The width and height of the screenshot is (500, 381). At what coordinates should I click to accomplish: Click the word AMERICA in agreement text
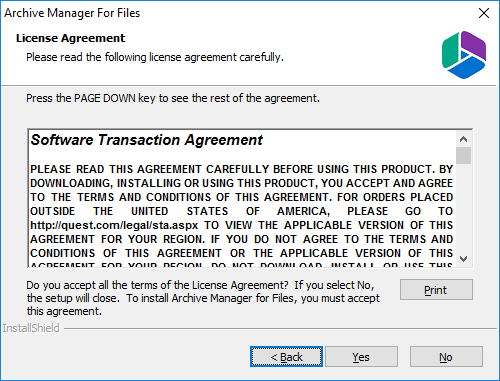pyautogui.click(x=303, y=211)
